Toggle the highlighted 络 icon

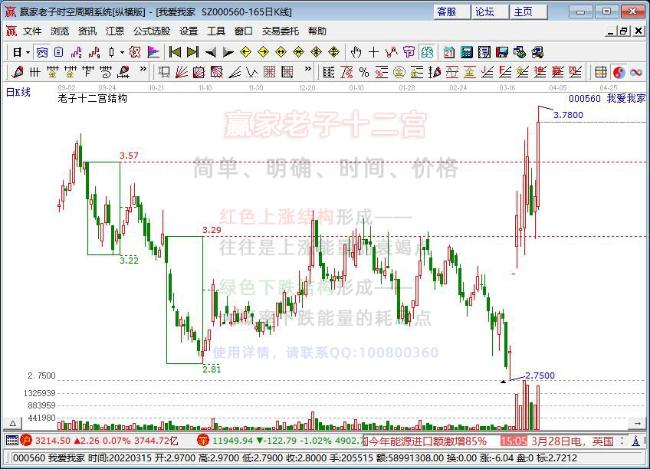tap(427, 52)
